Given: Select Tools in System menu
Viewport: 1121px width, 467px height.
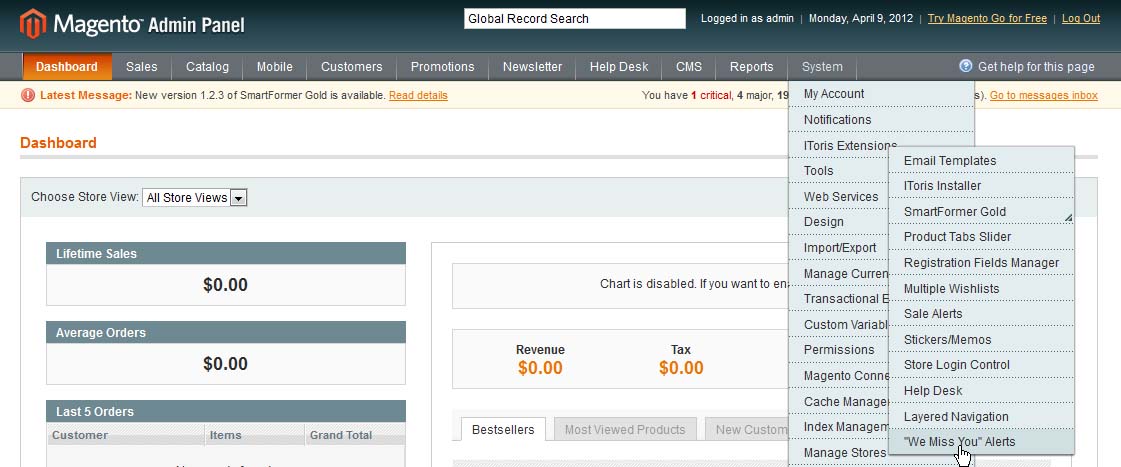Looking at the screenshot, I should (x=839, y=171).
